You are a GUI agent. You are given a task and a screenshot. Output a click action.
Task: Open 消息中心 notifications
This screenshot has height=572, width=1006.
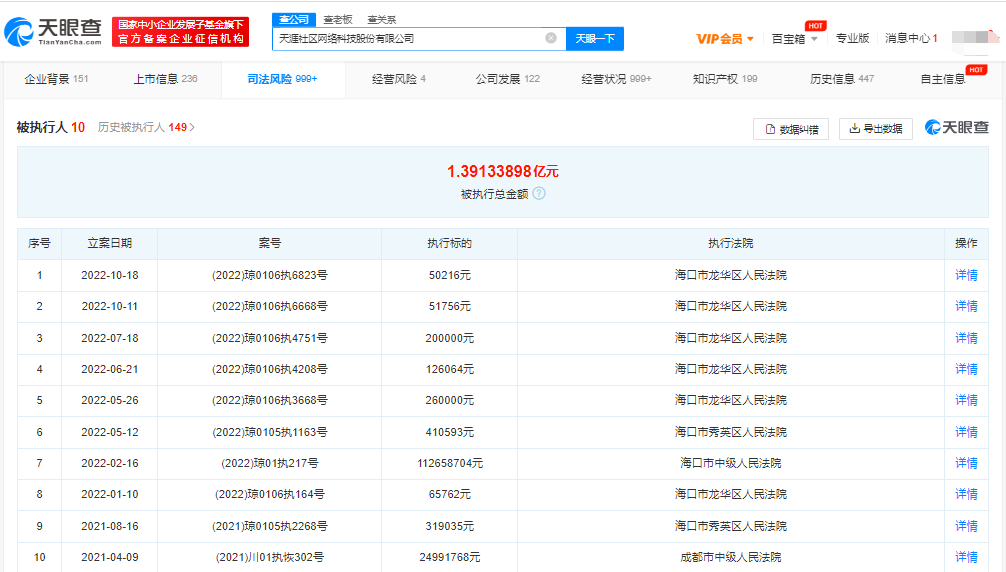[911, 39]
